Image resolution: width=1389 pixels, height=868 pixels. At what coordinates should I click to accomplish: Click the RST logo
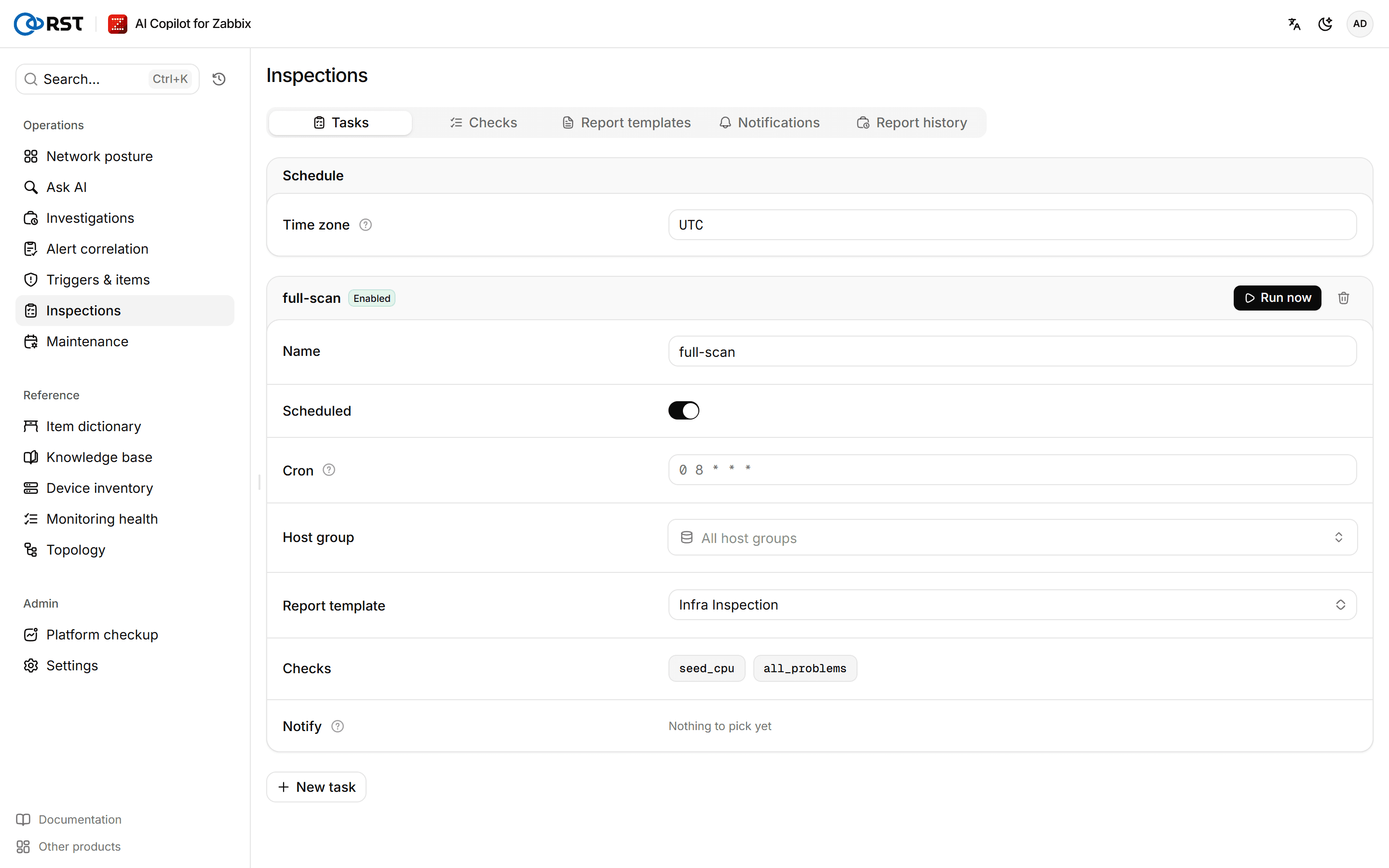(49, 24)
